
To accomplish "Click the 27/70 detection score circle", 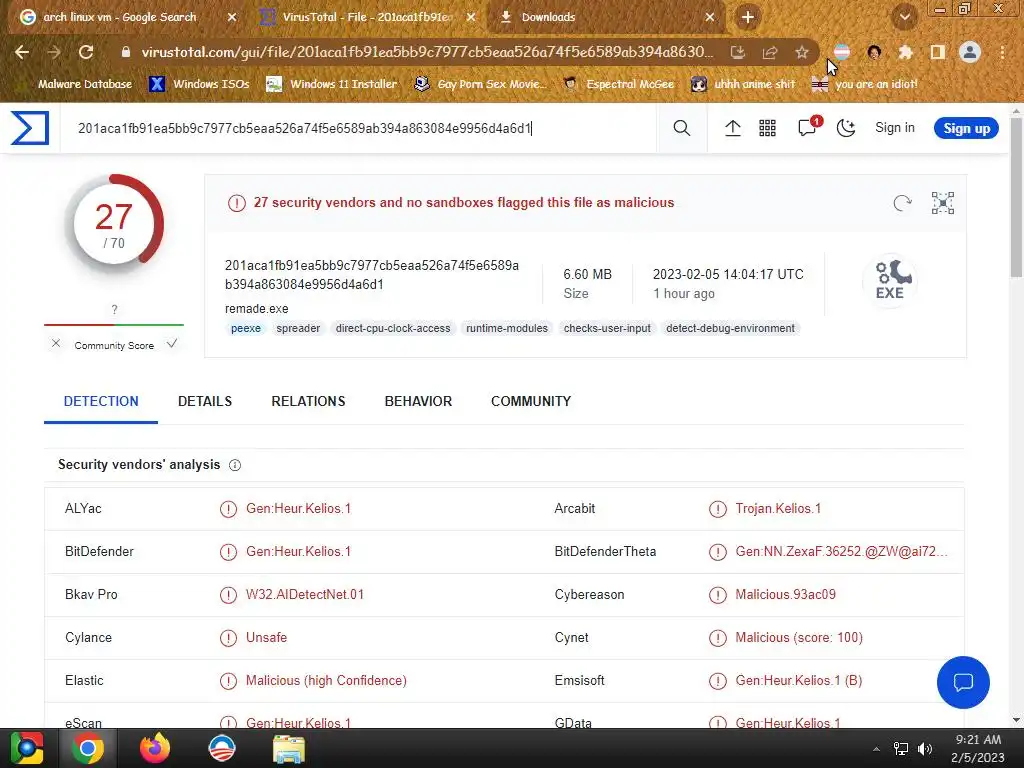I will (114, 224).
